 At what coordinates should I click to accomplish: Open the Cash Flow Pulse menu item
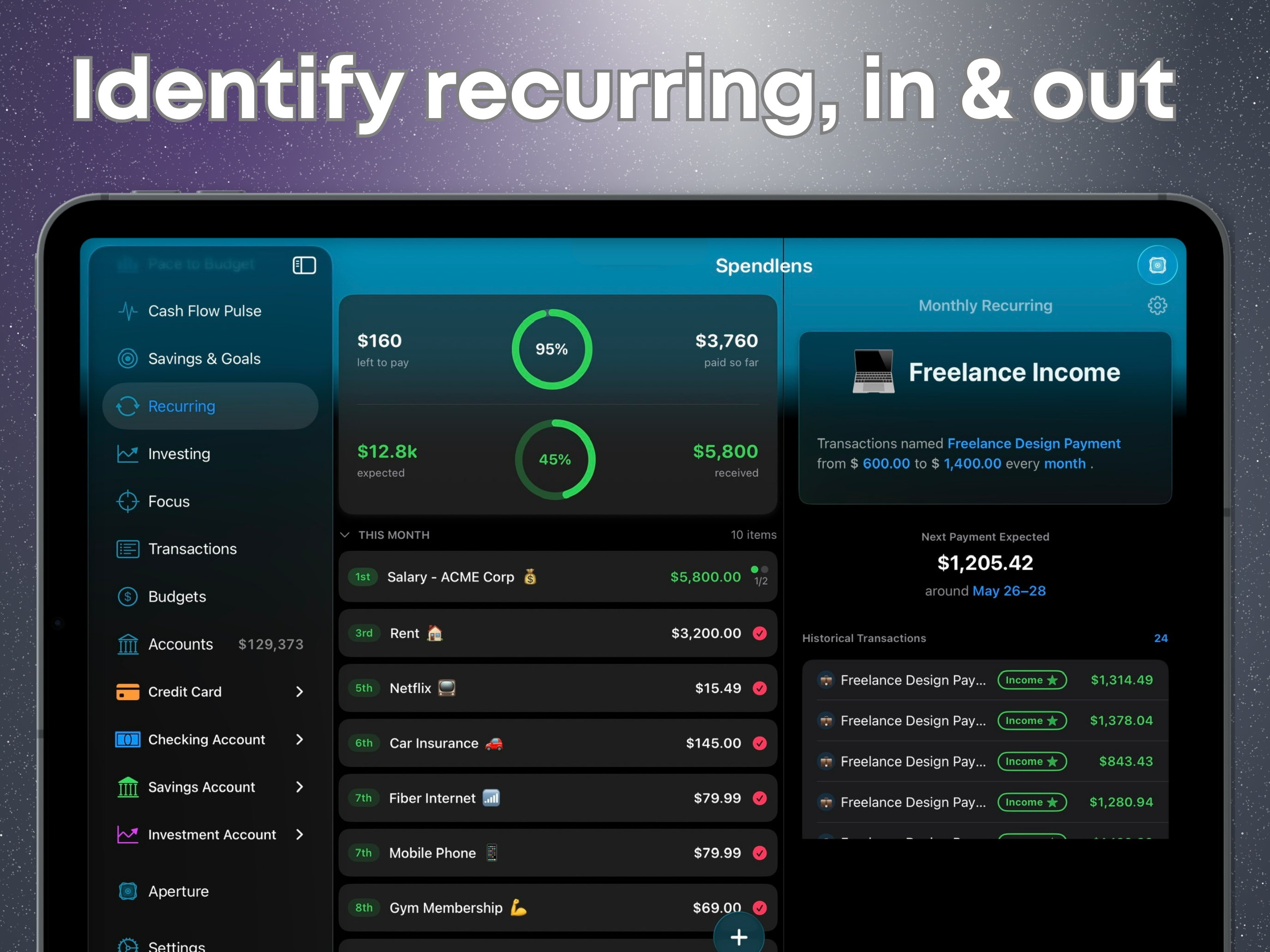coord(210,311)
